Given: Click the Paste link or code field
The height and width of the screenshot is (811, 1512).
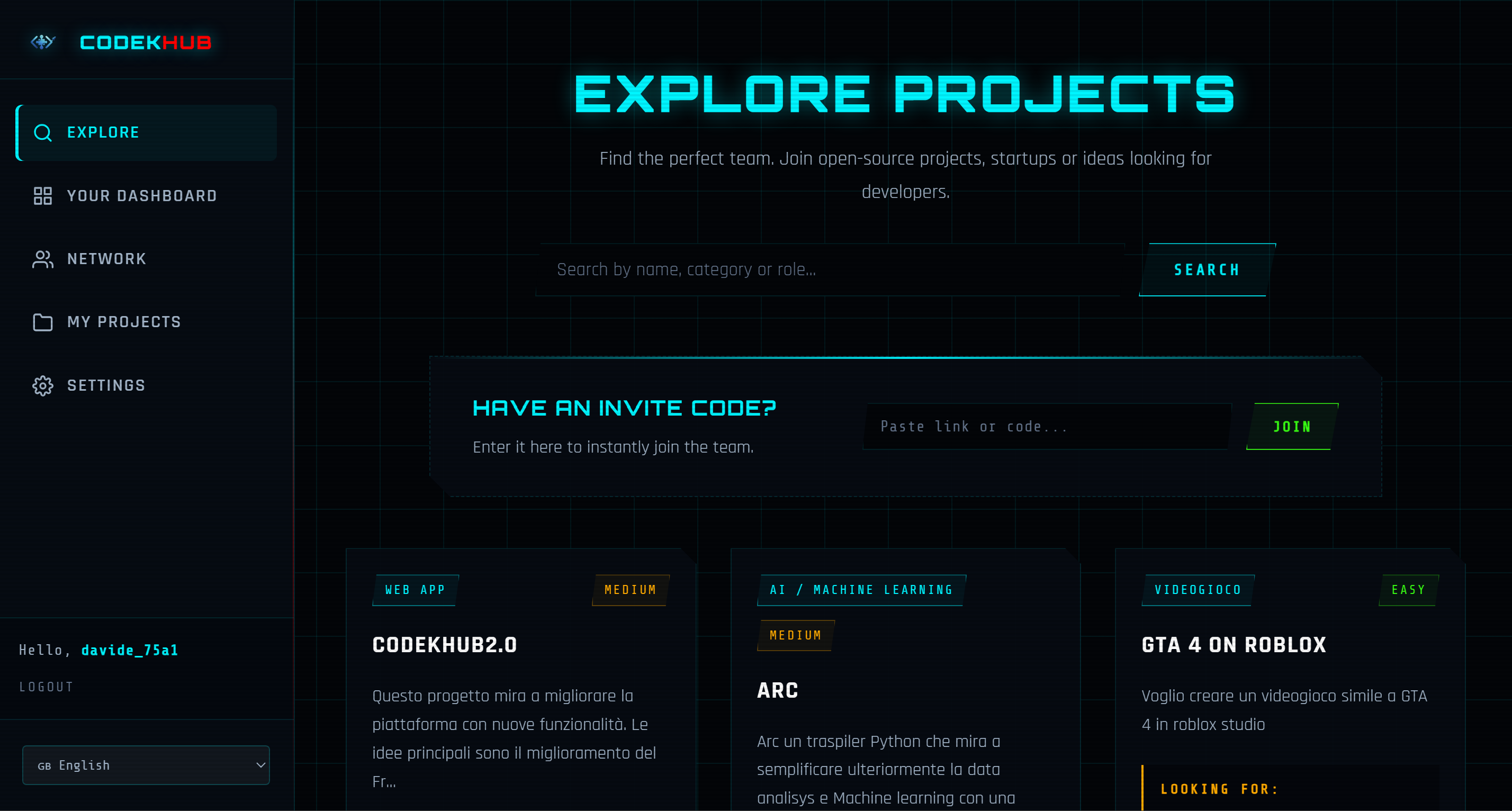Looking at the screenshot, I should point(1047,426).
